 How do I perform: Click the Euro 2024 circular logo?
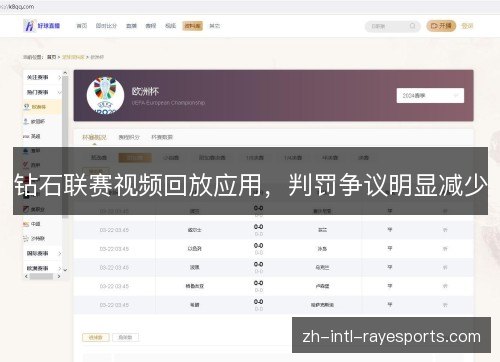(105, 95)
